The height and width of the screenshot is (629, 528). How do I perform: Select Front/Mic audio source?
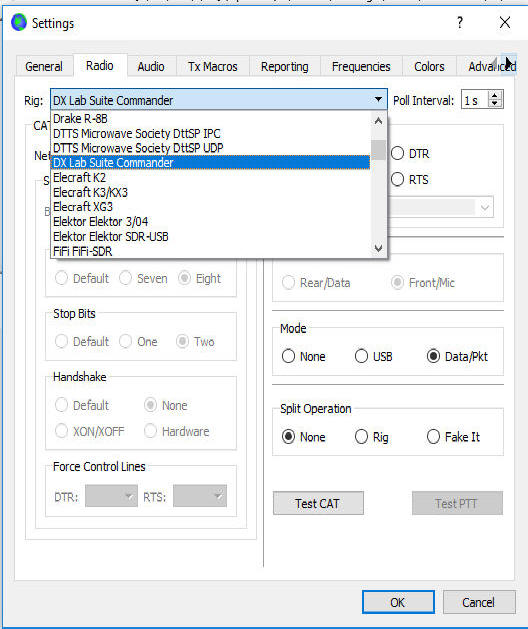click(423, 282)
